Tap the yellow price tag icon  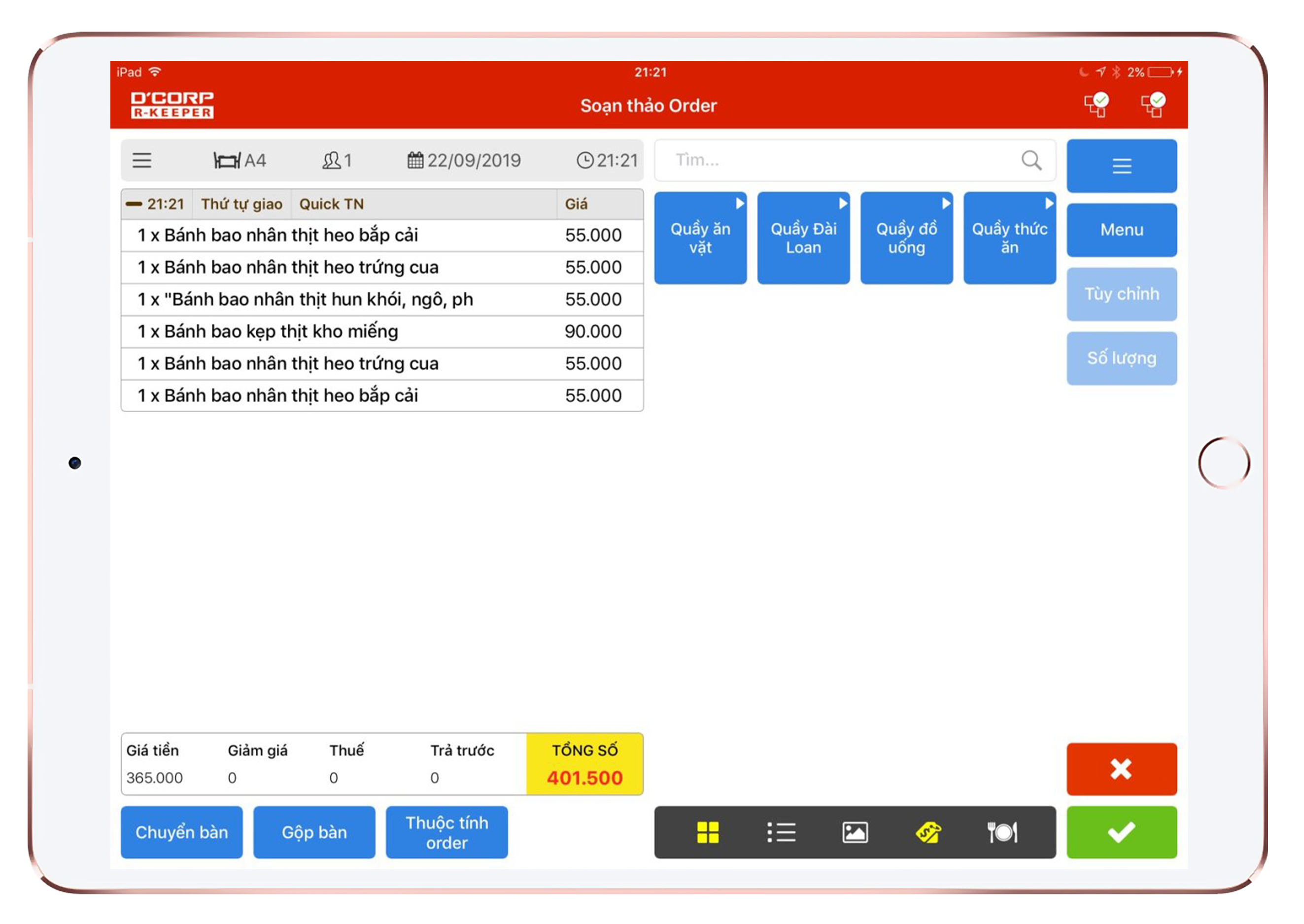coord(928,832)
